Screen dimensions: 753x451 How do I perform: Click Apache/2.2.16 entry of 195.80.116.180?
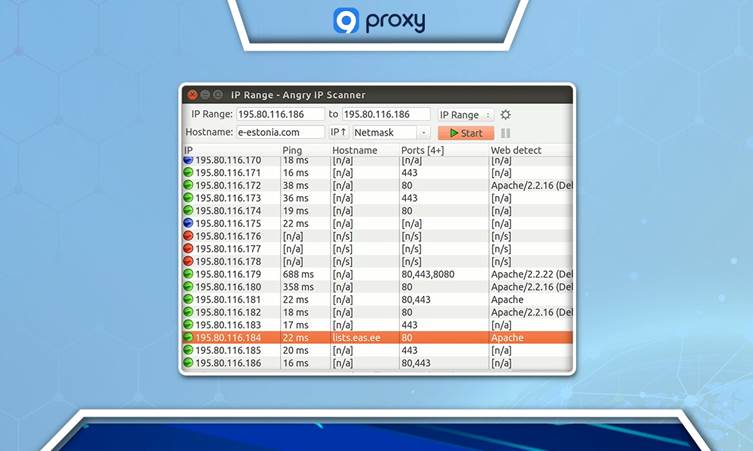click(x=531, y=287)
